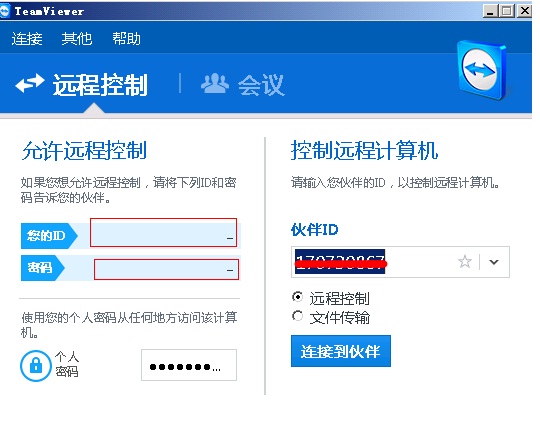Viewport: 540px width, 434px height.
Task: Select the 文件传输 radio option
Action: coord(298,316)
